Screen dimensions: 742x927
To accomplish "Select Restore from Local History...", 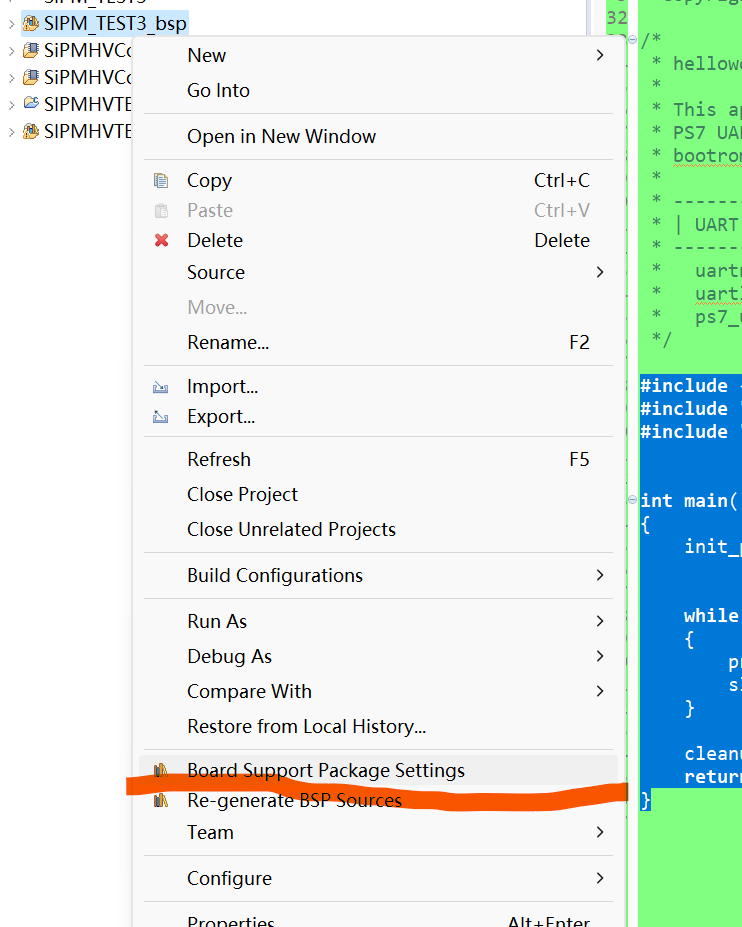I will 378,726.
